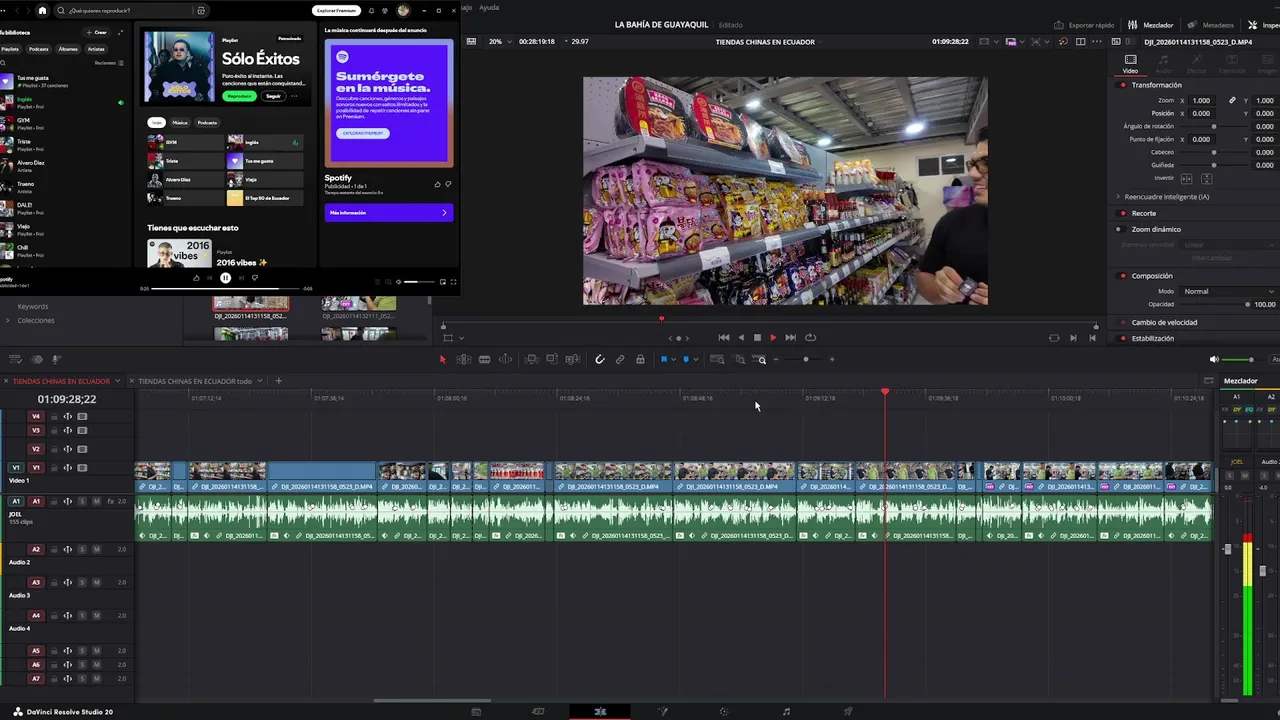Toggle loop playback in viewer
The width and height of the screenshot is (1280, 720).
click(811, 337)
